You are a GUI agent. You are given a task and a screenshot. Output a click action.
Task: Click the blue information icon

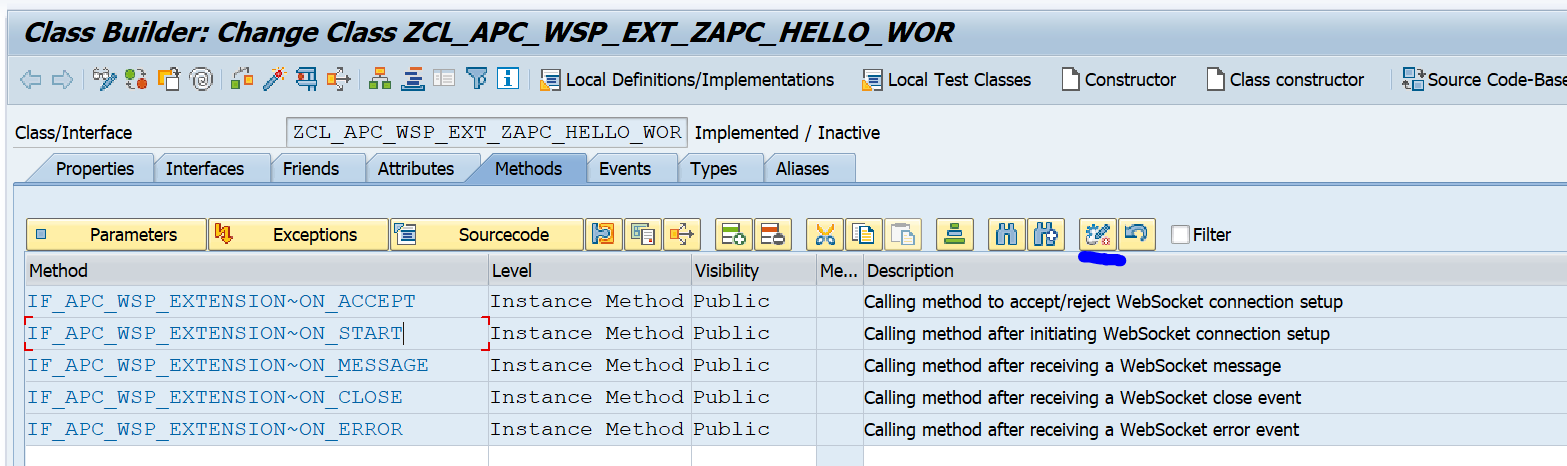pos(508,79)
